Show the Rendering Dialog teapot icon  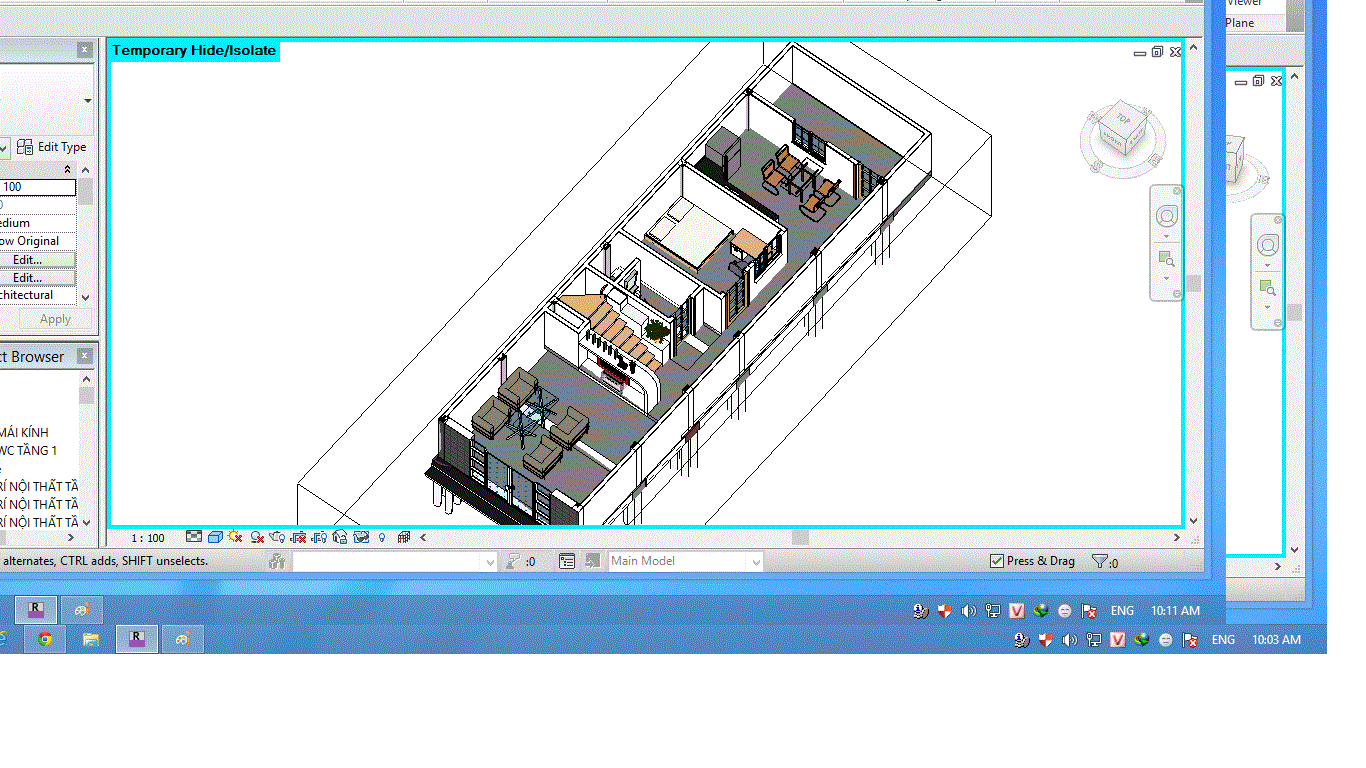pos(277,537)
